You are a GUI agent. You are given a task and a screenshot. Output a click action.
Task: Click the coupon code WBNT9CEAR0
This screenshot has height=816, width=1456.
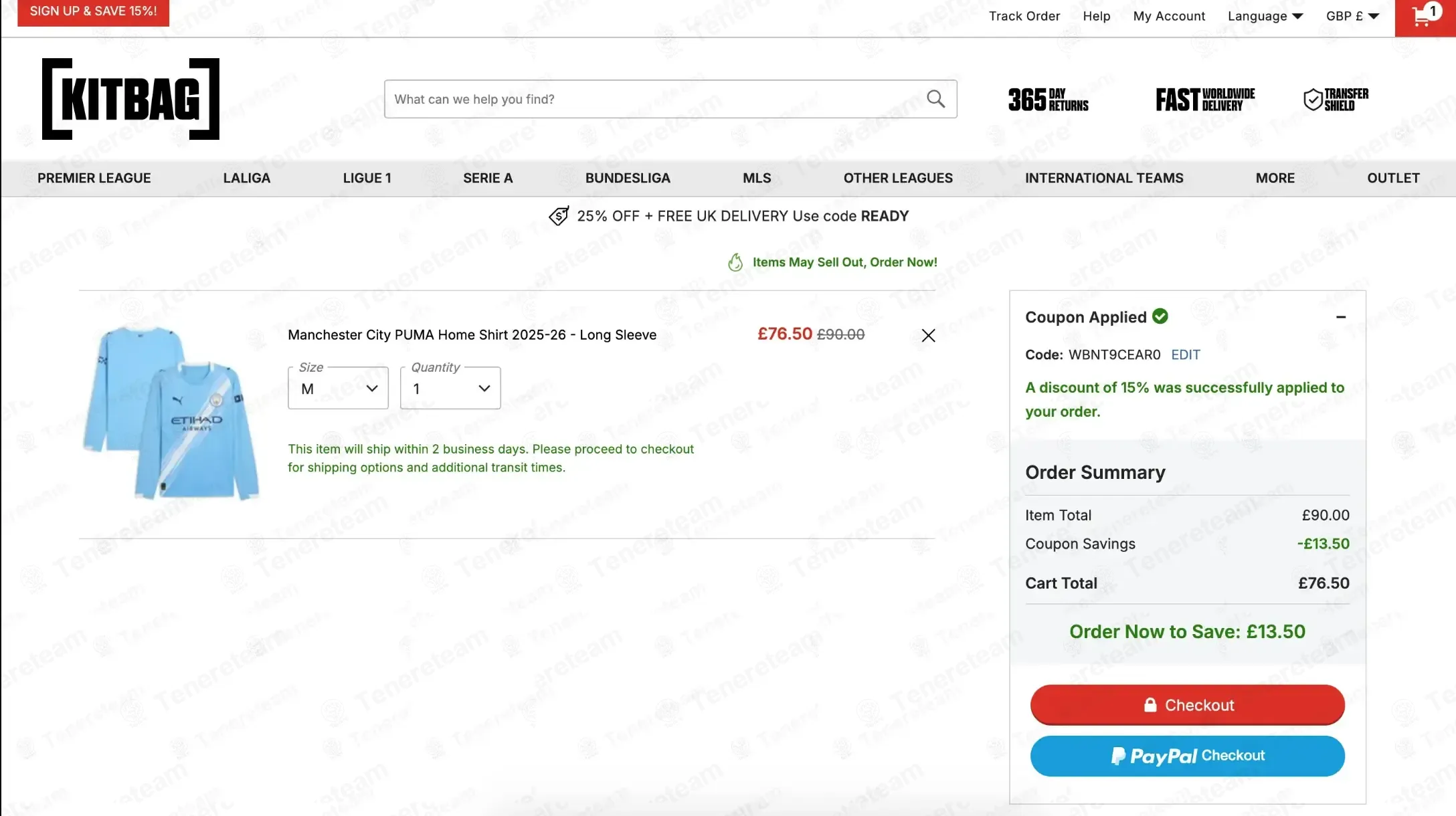(x=1114, y=355)
